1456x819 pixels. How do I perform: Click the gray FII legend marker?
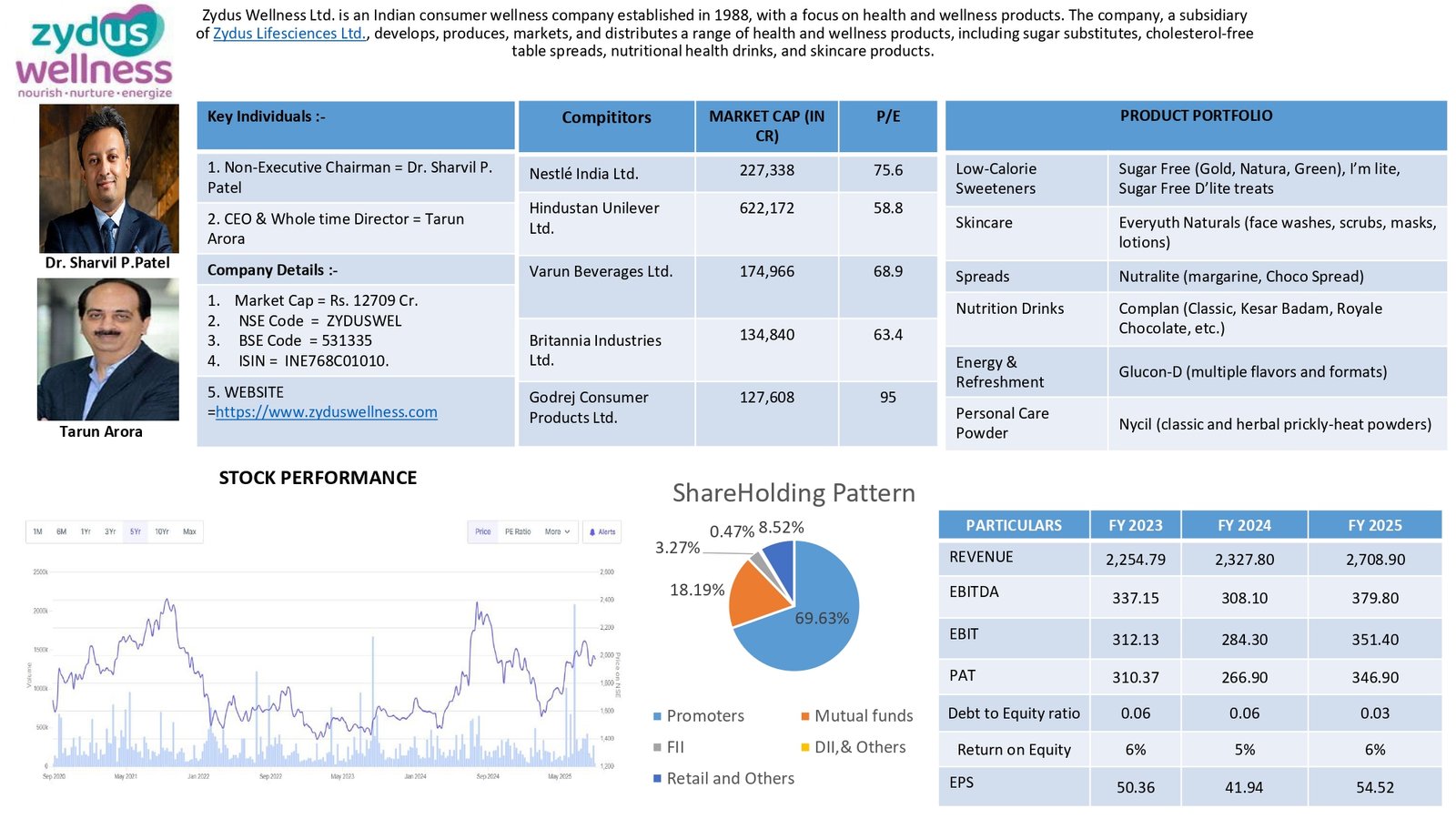(657, 747)
